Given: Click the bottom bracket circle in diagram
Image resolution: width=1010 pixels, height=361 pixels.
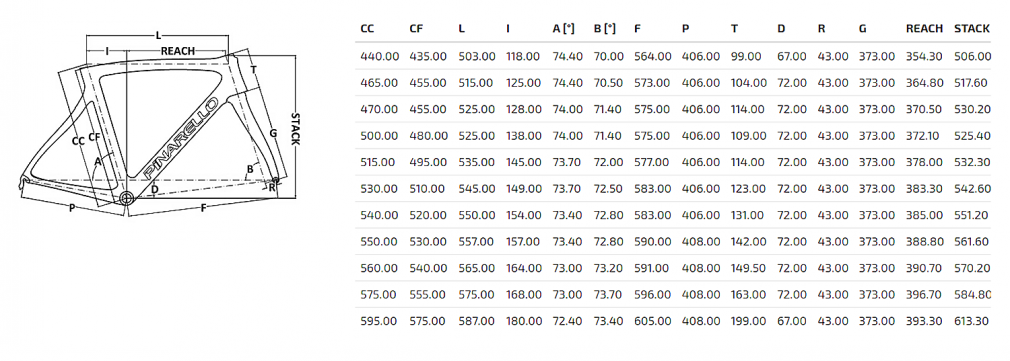Looking at the screenshot, I should point(125,197).
